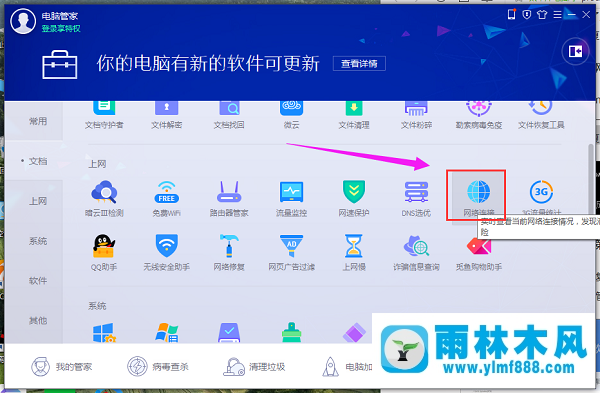Click the 查看详情 button
The width and height of the screenshot is (600, 393).
359,64
